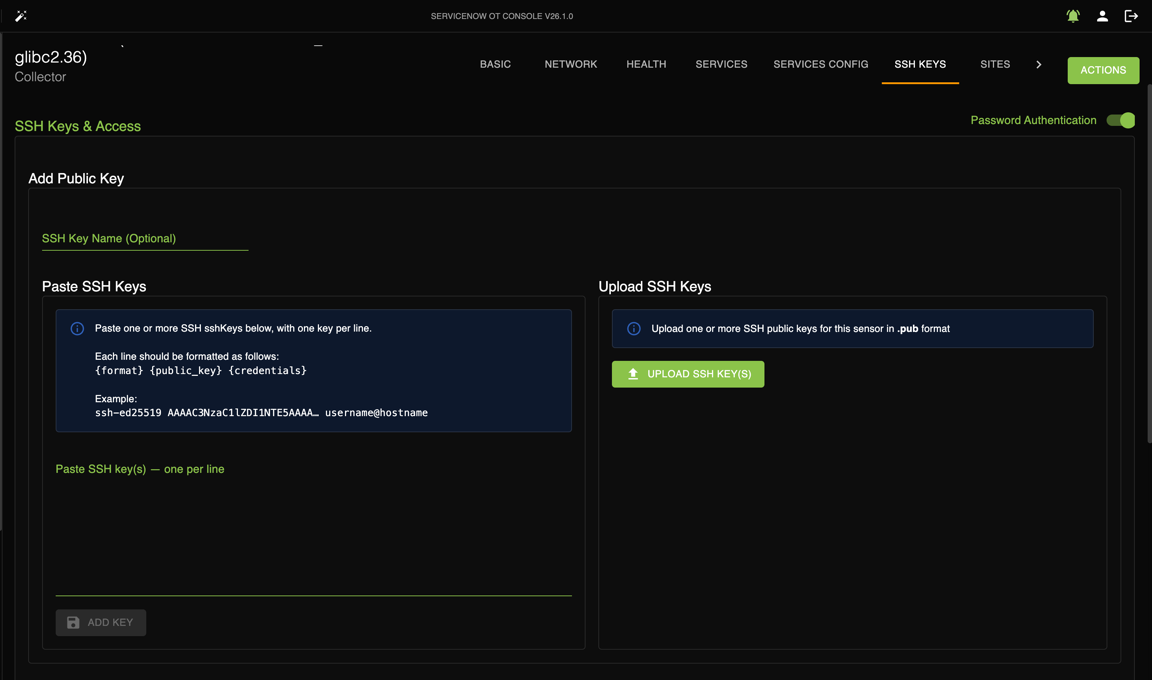
Task: Switch to the Health tab
Action: click(647, 65)
